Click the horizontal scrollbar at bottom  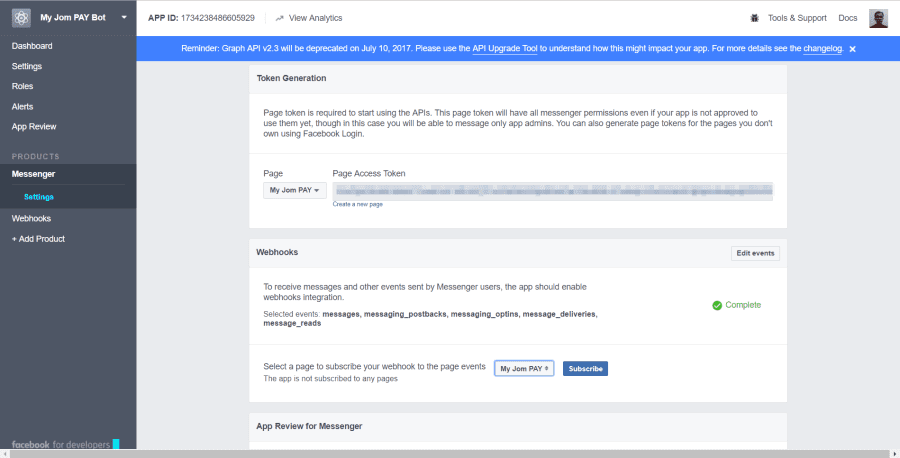point(449,454)
